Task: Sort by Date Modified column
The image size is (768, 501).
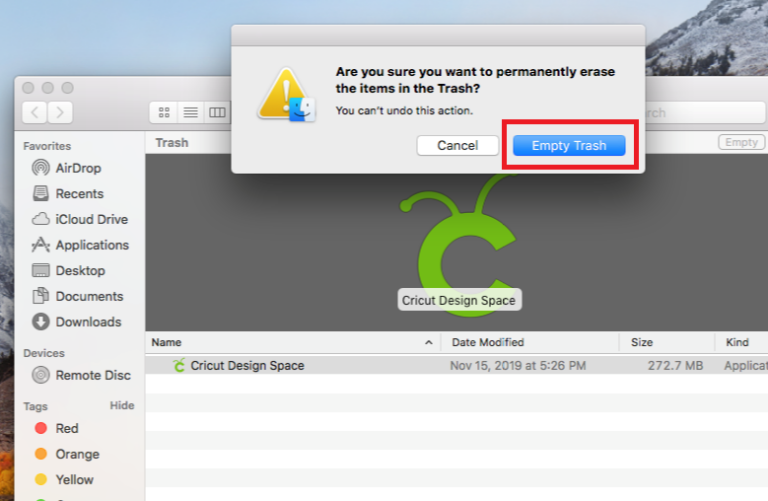Action: [x=530, y=342]
